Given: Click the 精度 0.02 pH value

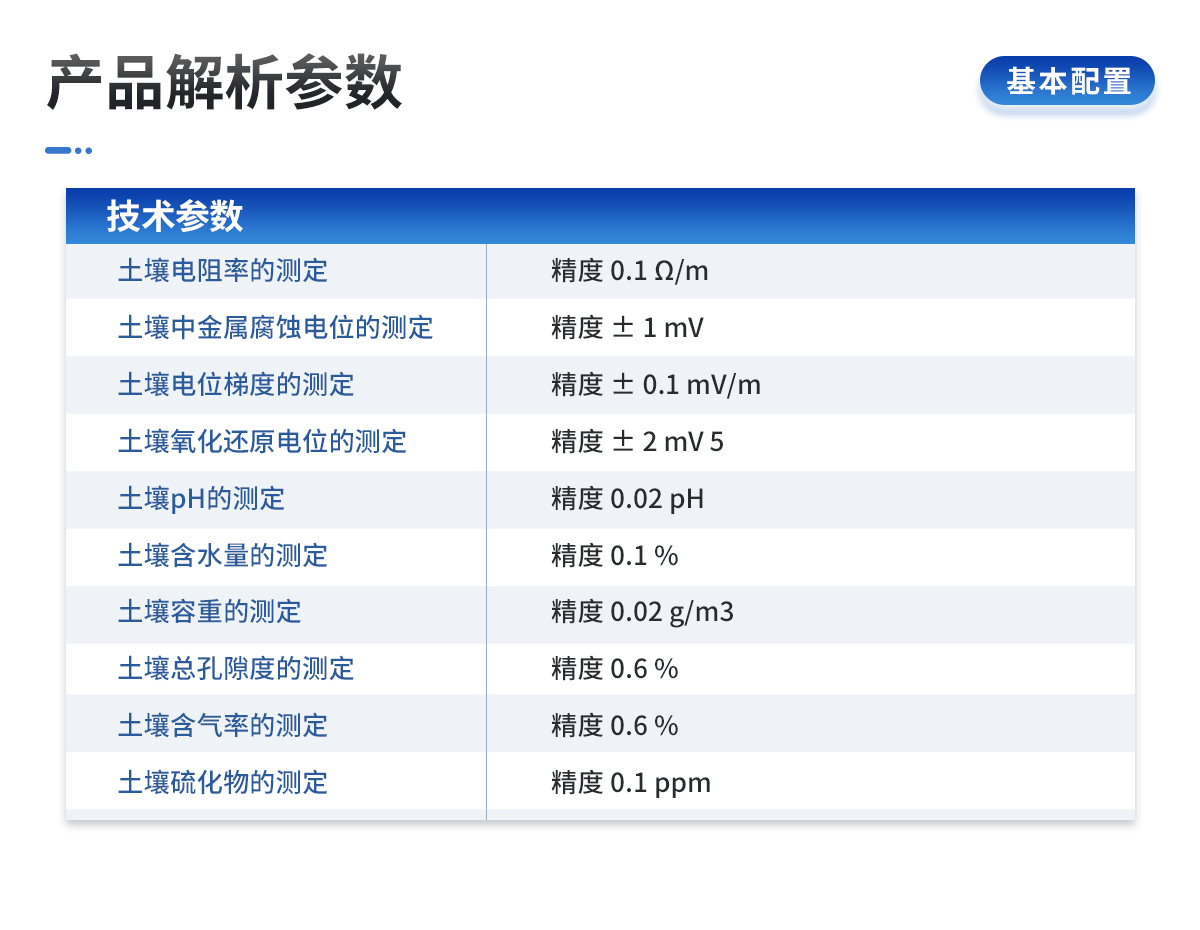Looking at the screenshot, I should click(627, 499).
